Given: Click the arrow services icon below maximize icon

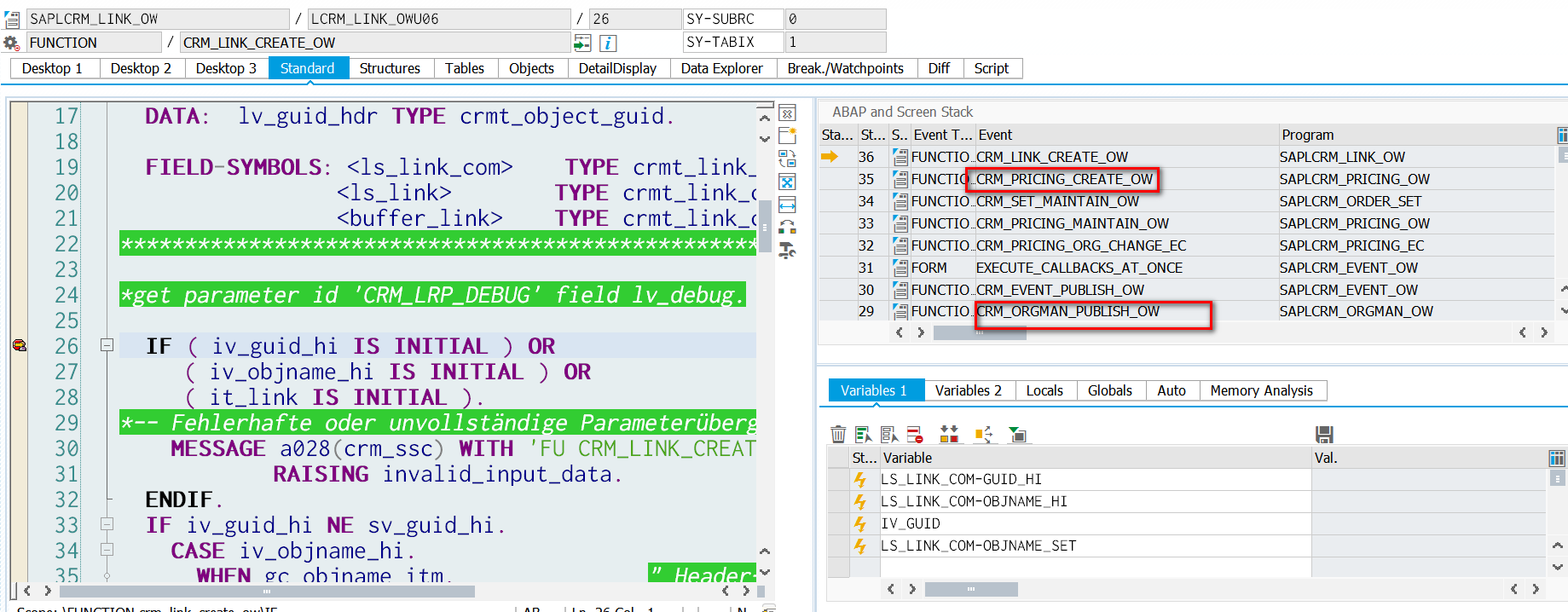Looking at the screenshot, I should 787,227.
